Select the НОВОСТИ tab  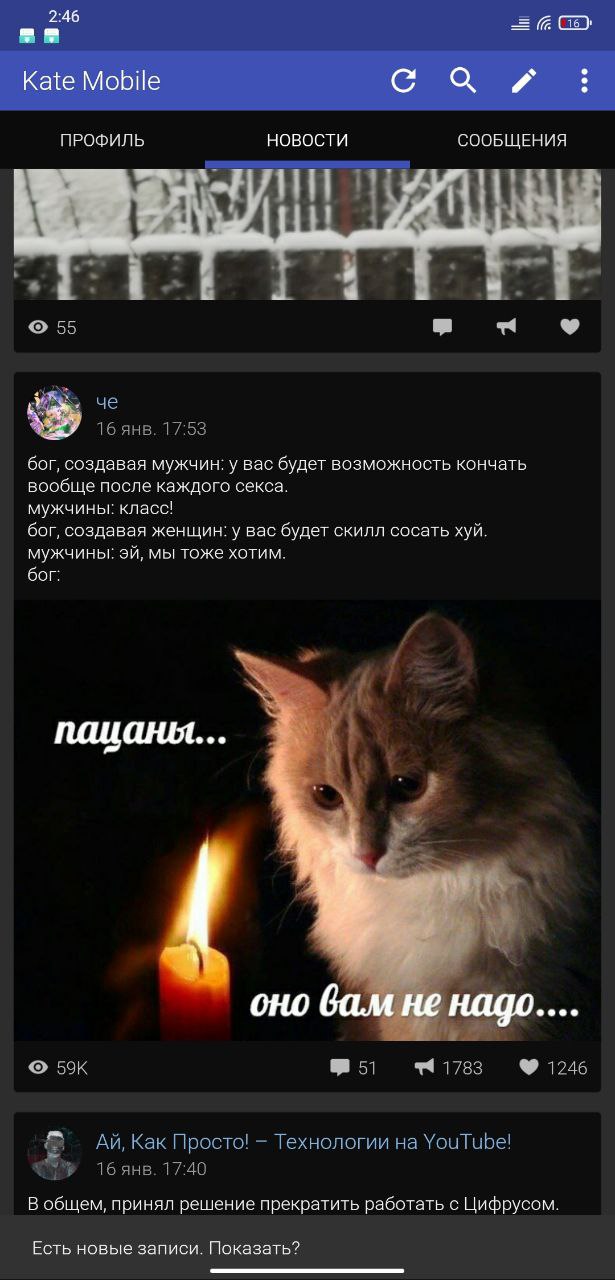point(307,140)
